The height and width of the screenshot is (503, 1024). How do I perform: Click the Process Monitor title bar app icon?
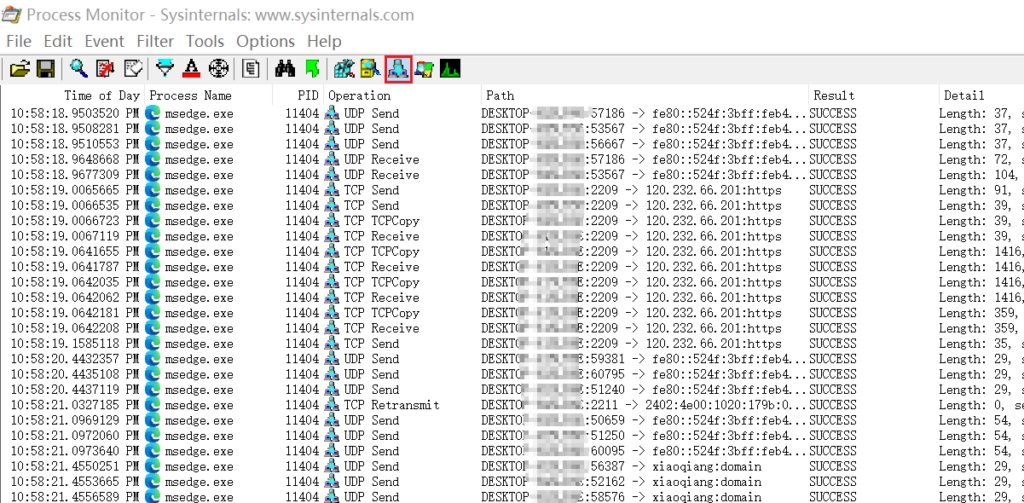pos(12,14)
